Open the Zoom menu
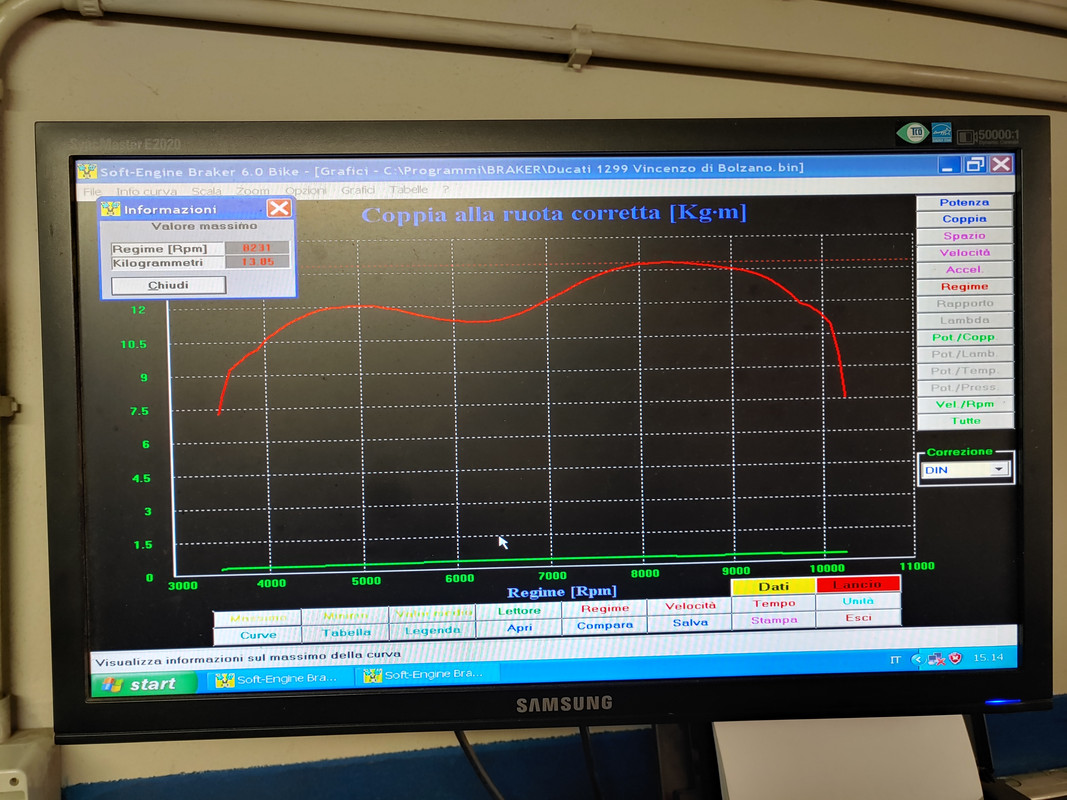This screenshot has height=800, width=1067. point(253,190)
